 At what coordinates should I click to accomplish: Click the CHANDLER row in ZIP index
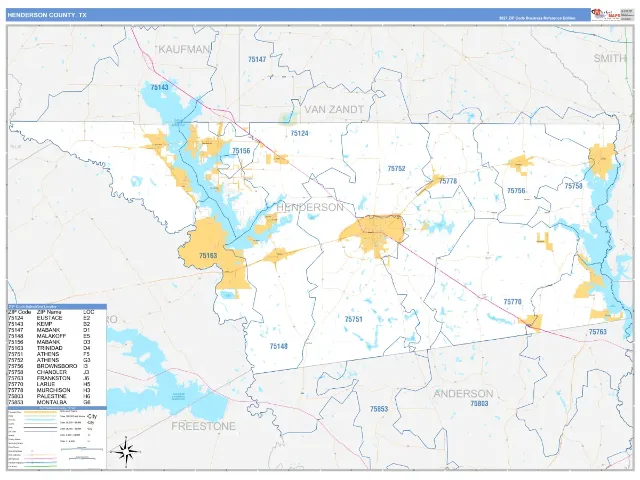click(x=57, y=372)
